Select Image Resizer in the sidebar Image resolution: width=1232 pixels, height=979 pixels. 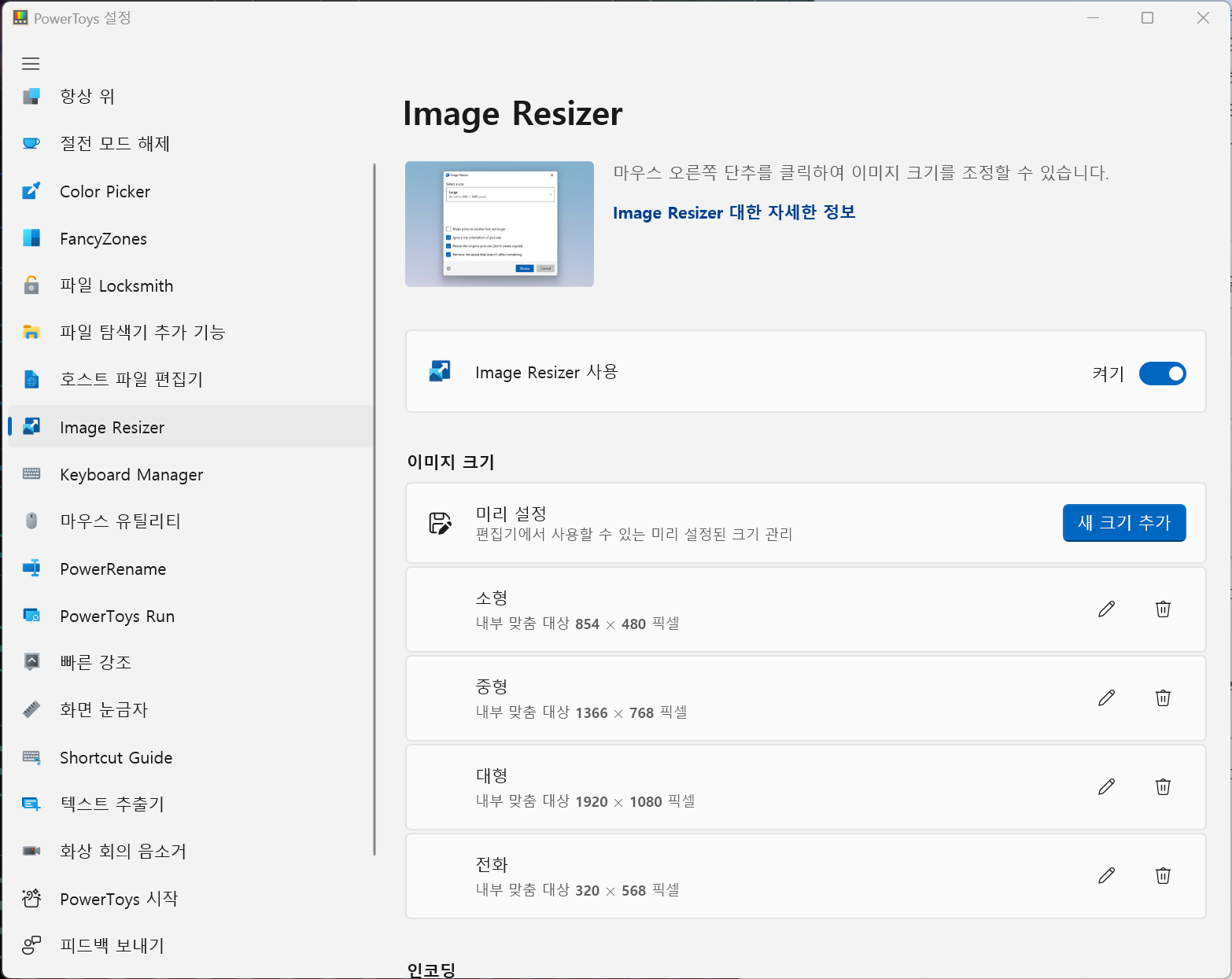point(190,427)
